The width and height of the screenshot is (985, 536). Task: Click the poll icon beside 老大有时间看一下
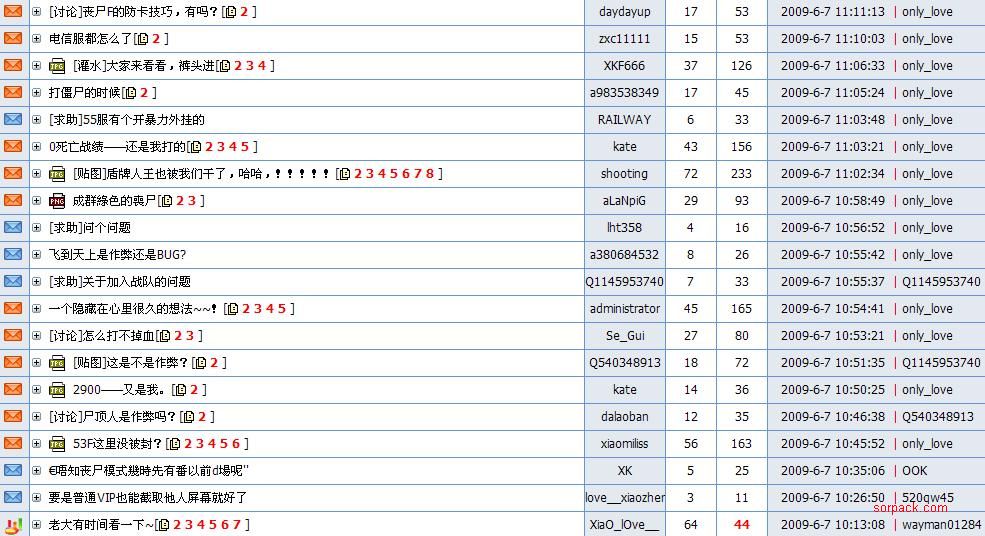click(x=13, y=525)
